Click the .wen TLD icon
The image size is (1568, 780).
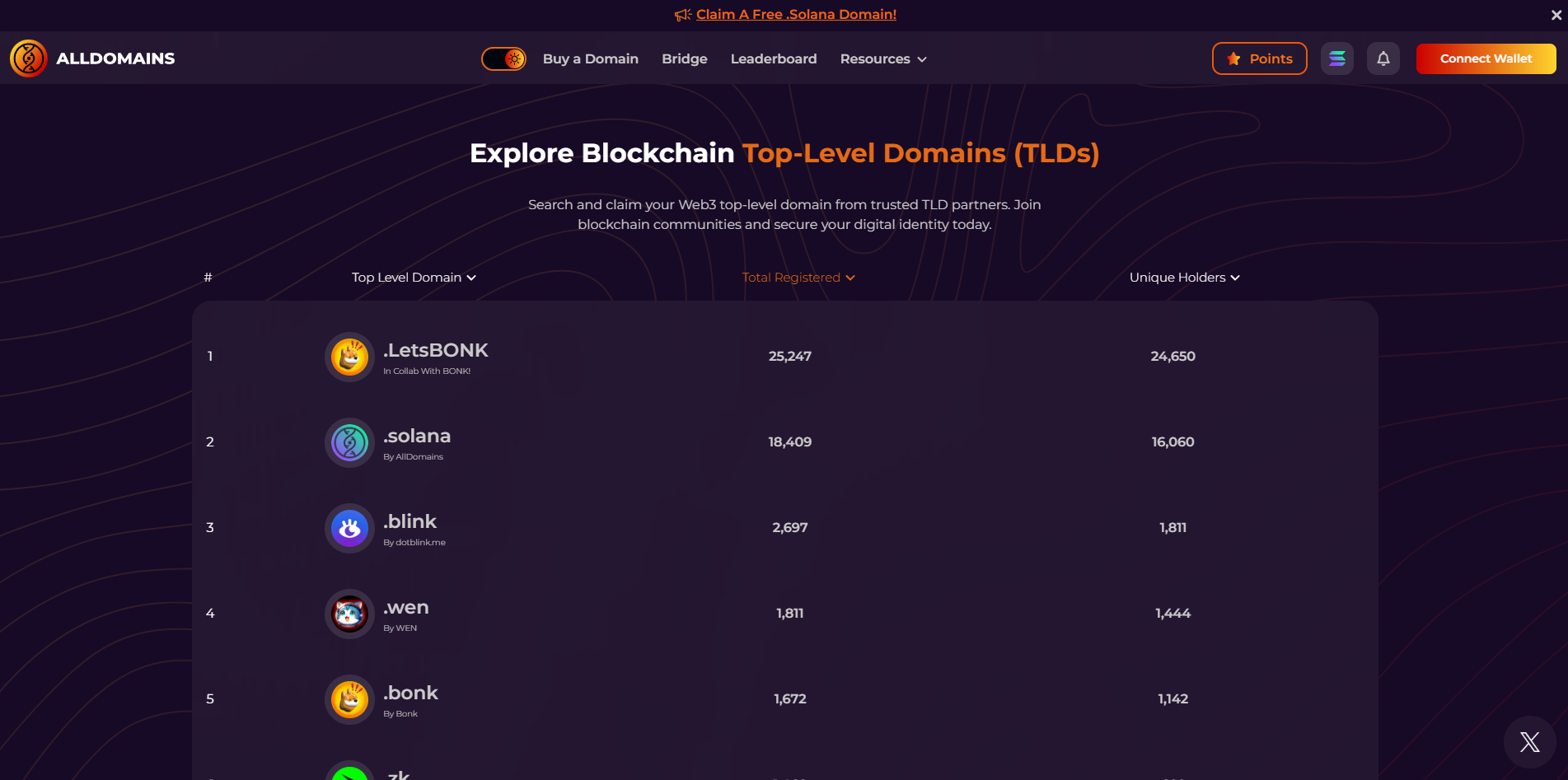[x=349, y=614]
